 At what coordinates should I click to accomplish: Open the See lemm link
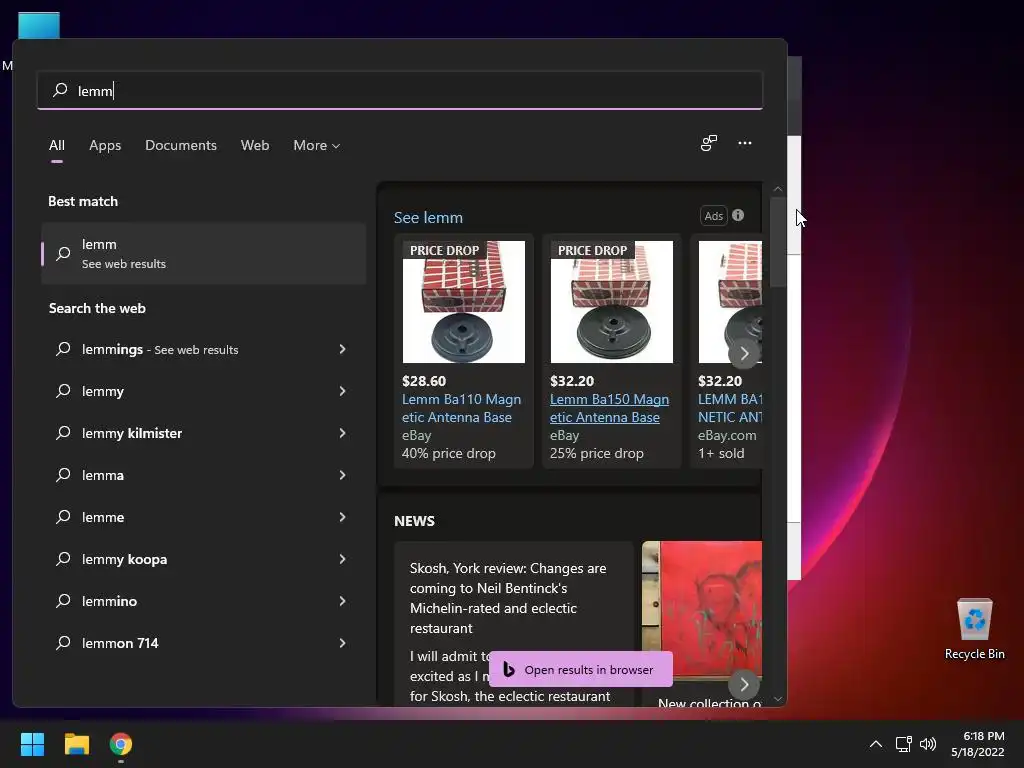click(428, 217)
